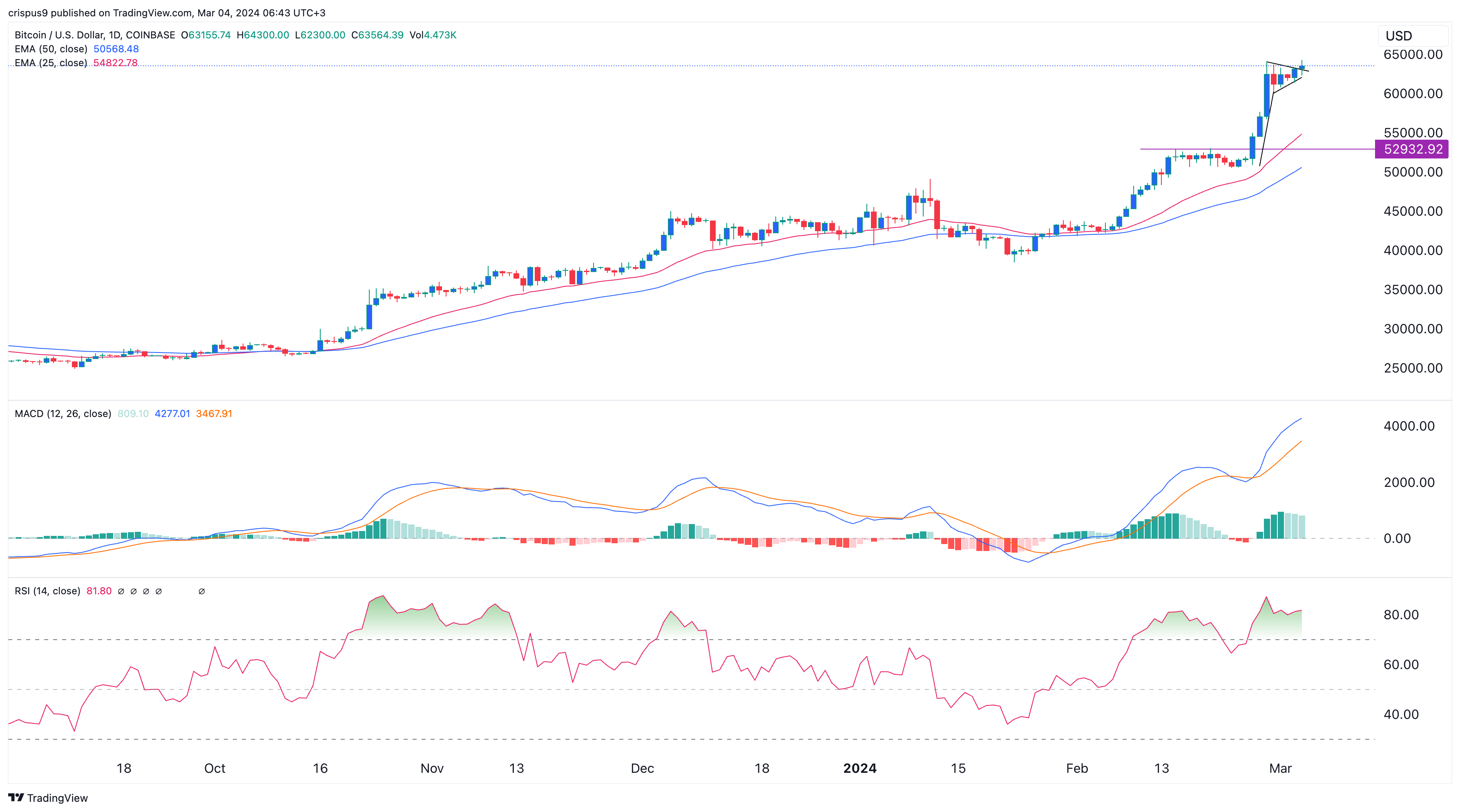Screen dimensions: 1460x812
Task: Click the fourth ∅ symbol in the RSI legend
Action: 158,591
